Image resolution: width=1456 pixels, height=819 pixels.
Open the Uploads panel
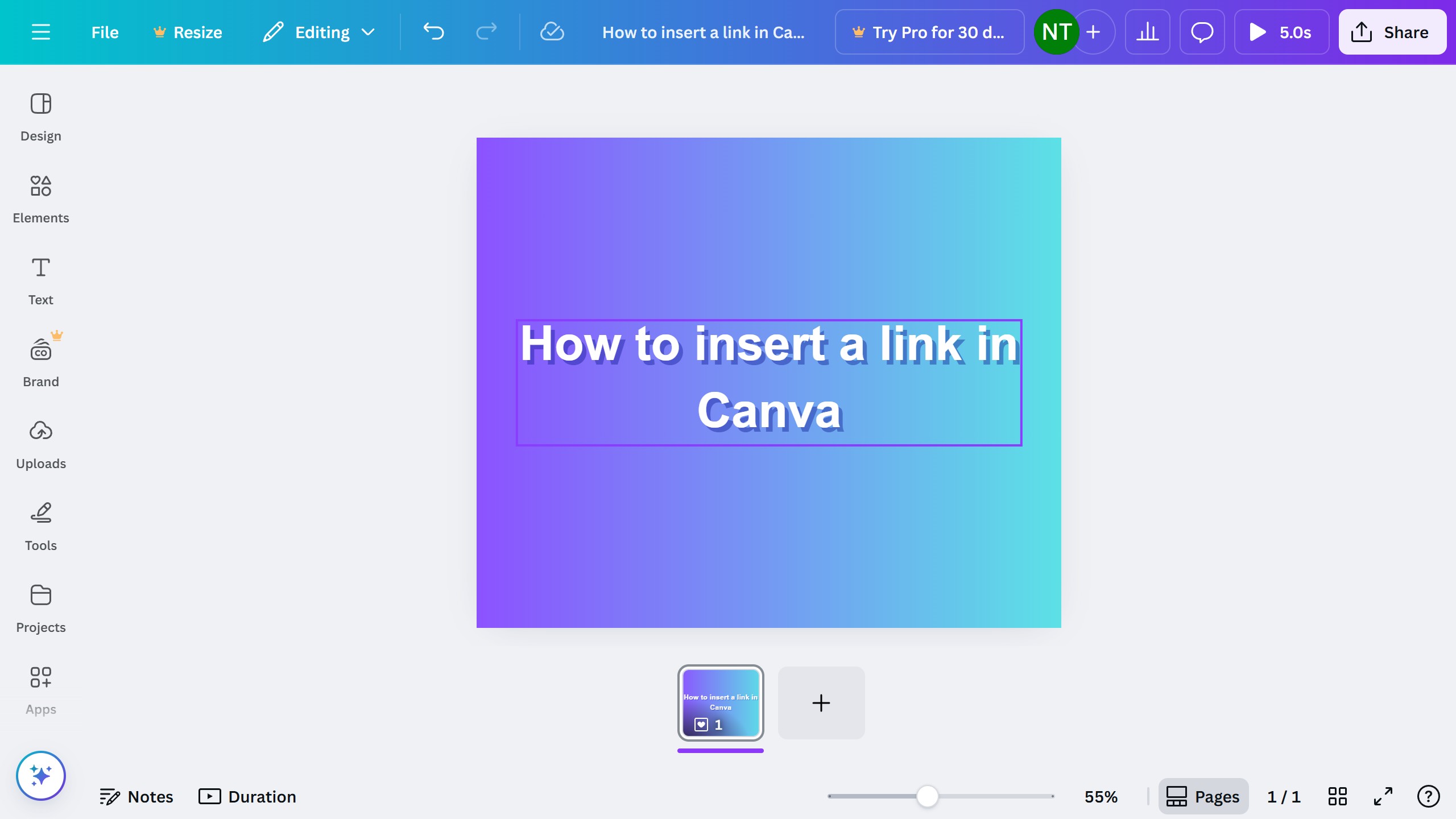[x=40, y=445]
